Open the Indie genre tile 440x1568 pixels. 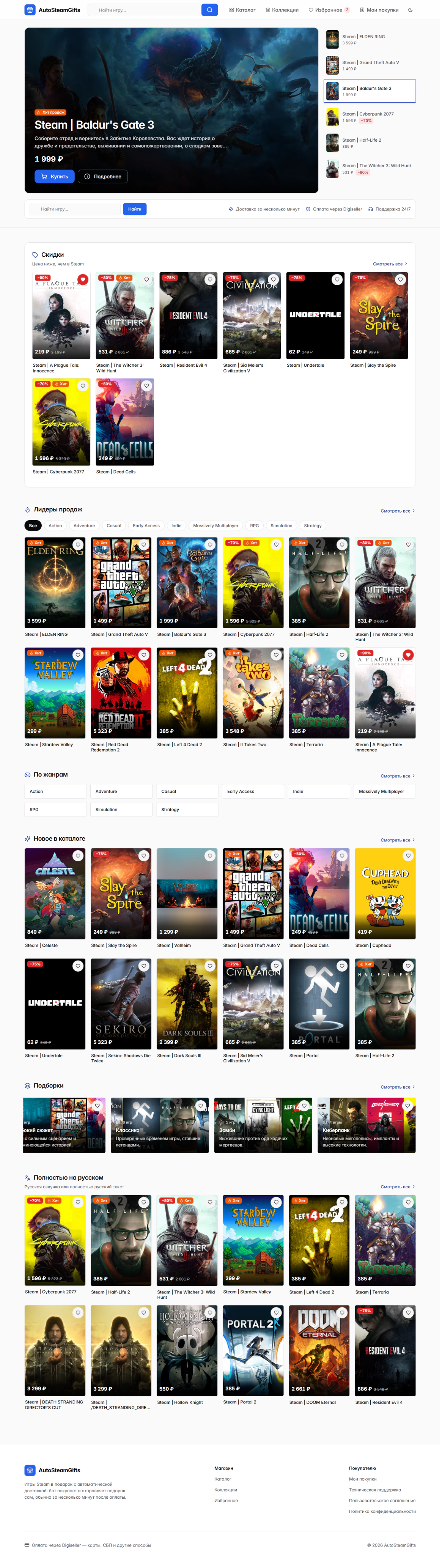pos(319,791)
